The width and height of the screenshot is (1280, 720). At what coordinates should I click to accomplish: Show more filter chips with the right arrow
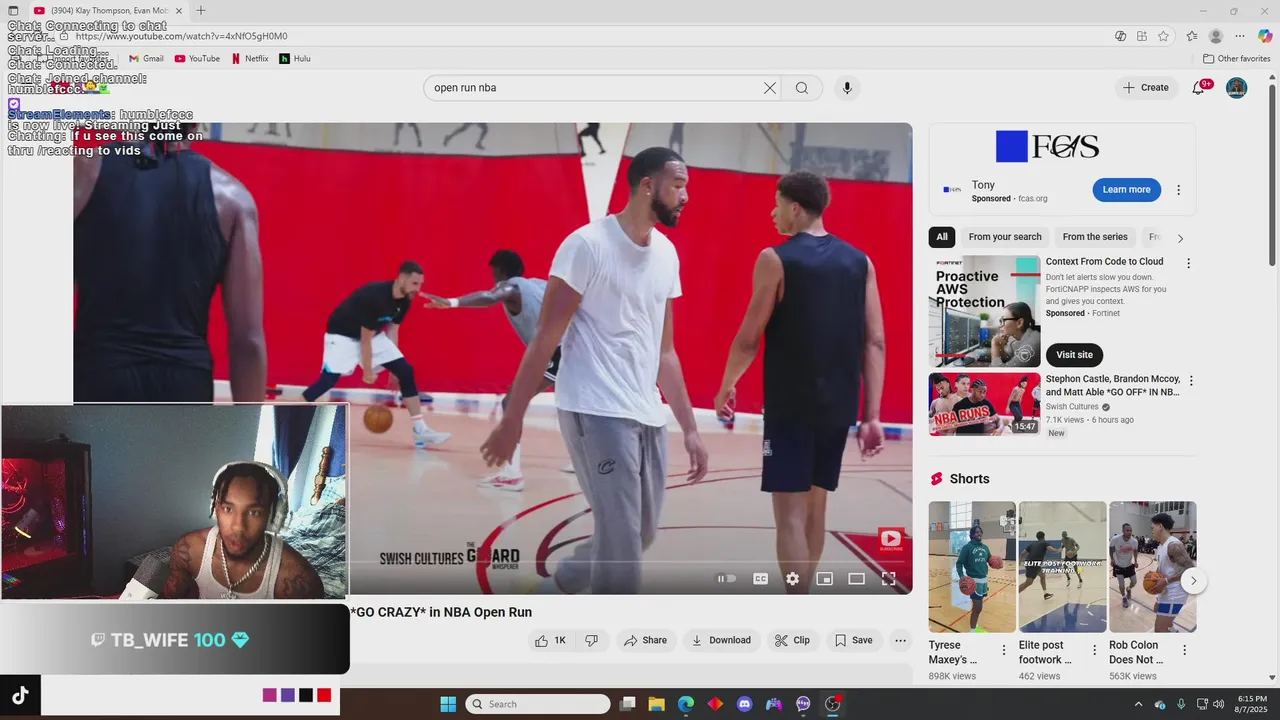coord(1180,238)
